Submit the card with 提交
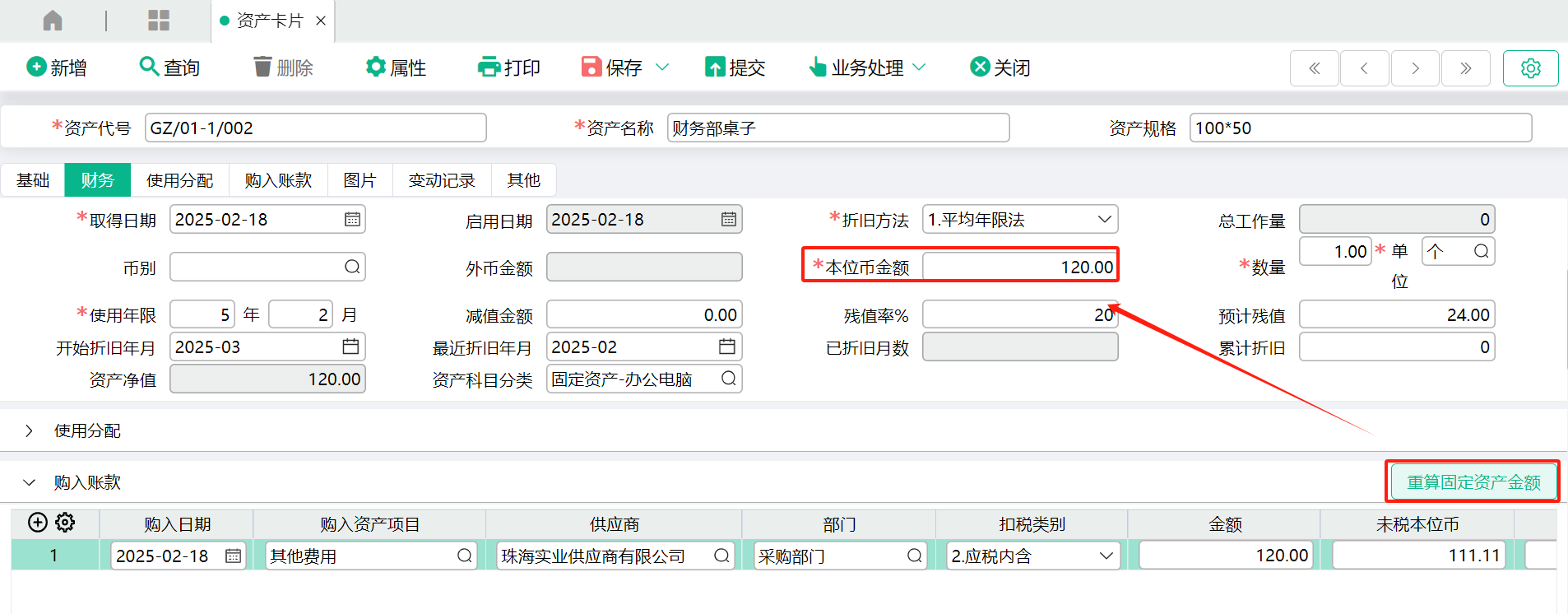The height and width of the screenshot is (614, 1568). pos(735,67)
